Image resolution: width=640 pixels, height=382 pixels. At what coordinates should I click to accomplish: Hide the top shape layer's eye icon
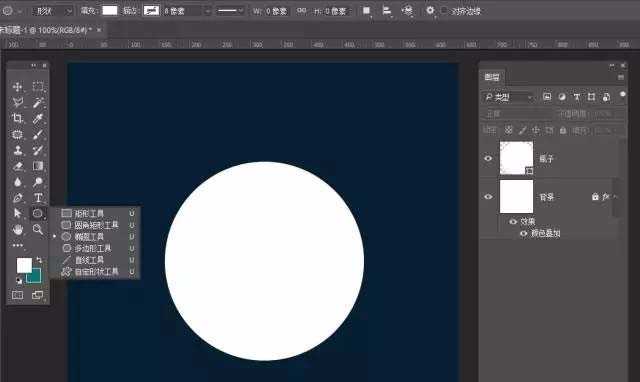(488, 158)
